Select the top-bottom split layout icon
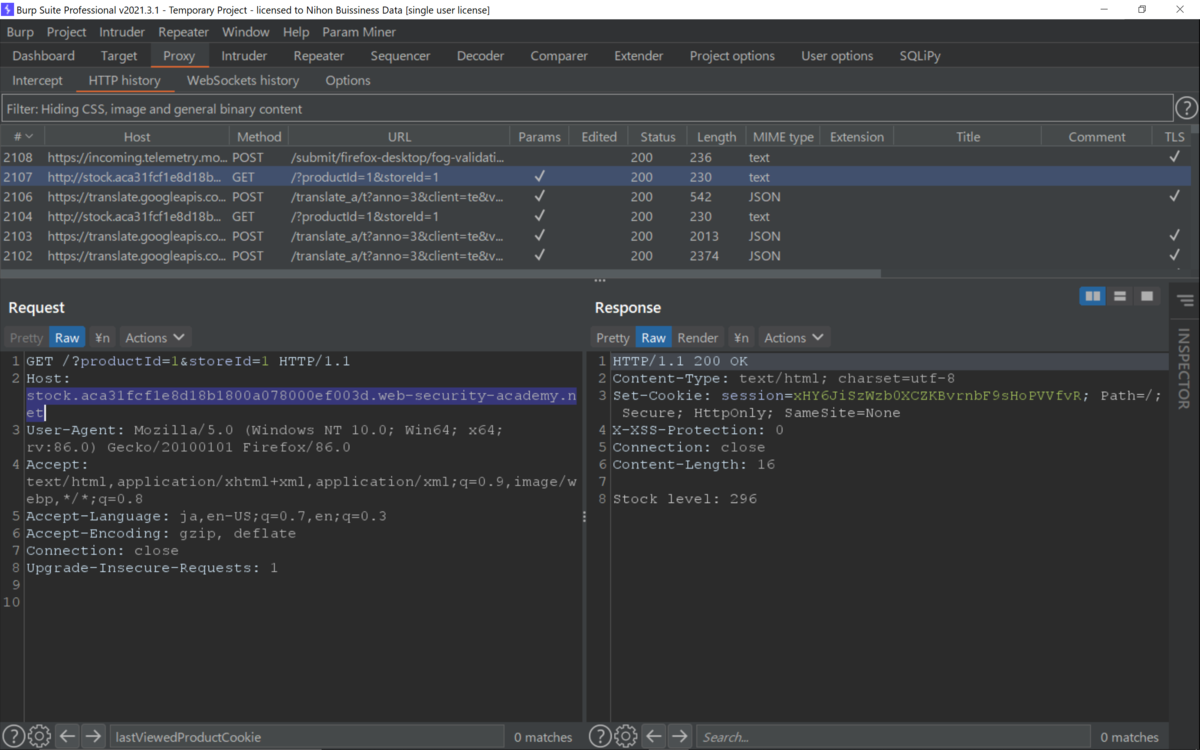This screenshot has height=750, width=1200. pos(1120,296)
